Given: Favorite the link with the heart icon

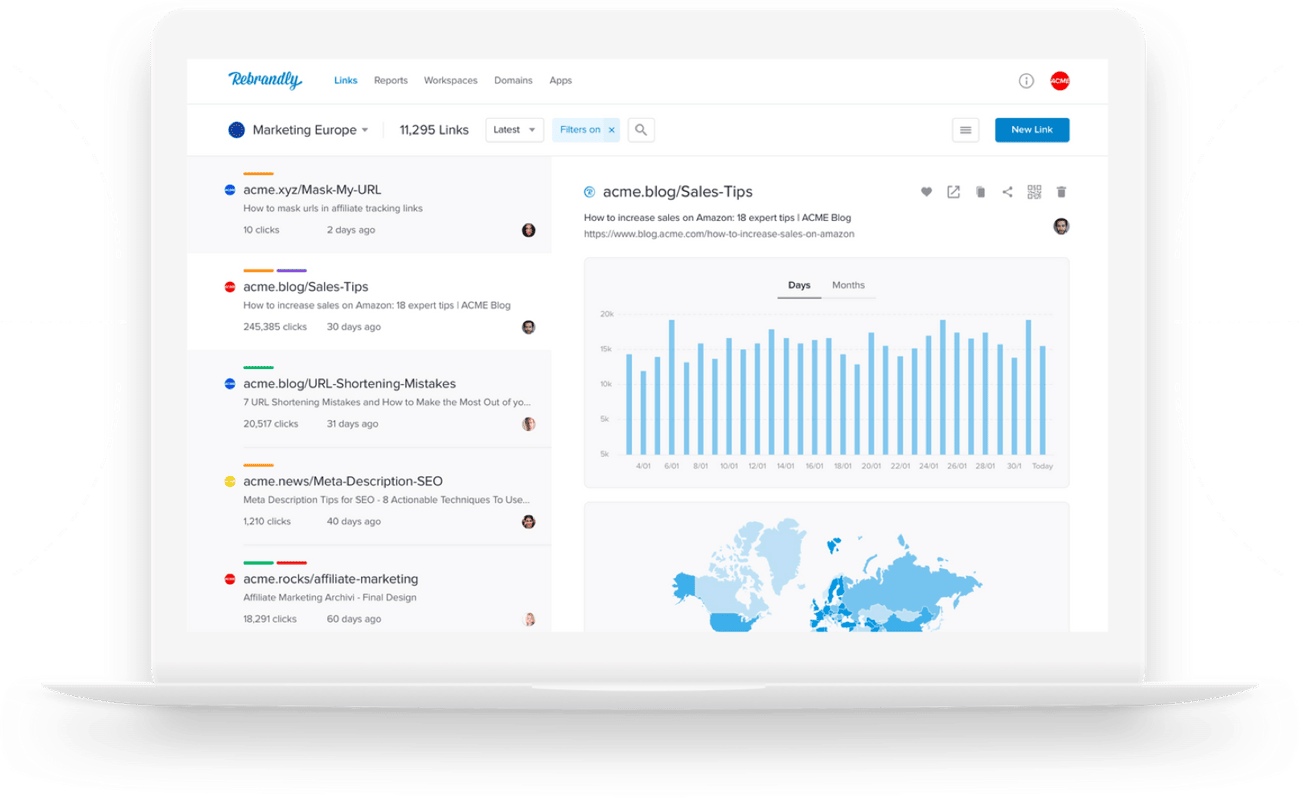Looking at the screenshot, I should pyautogui.click(x=926, y=192).
